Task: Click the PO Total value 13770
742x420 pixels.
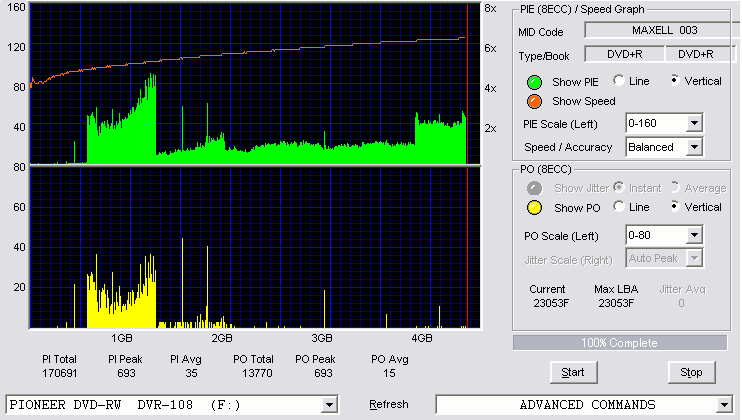Action: click(x=257, y=373)
